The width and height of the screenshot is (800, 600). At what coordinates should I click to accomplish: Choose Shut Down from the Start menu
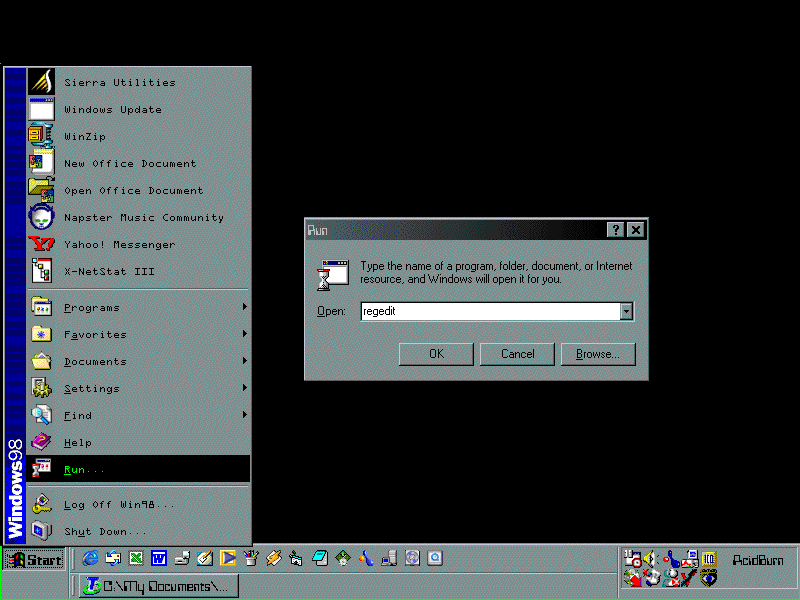(100, 531)
